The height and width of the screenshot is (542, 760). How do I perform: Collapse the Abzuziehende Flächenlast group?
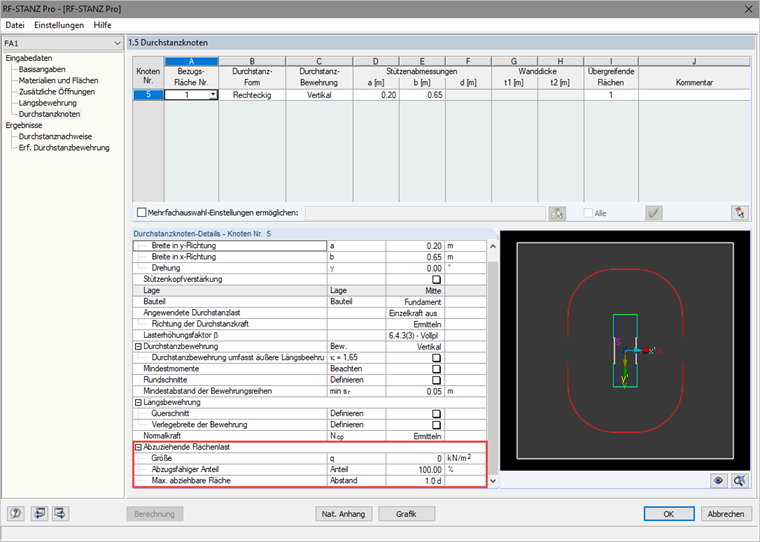pos(138,447)
